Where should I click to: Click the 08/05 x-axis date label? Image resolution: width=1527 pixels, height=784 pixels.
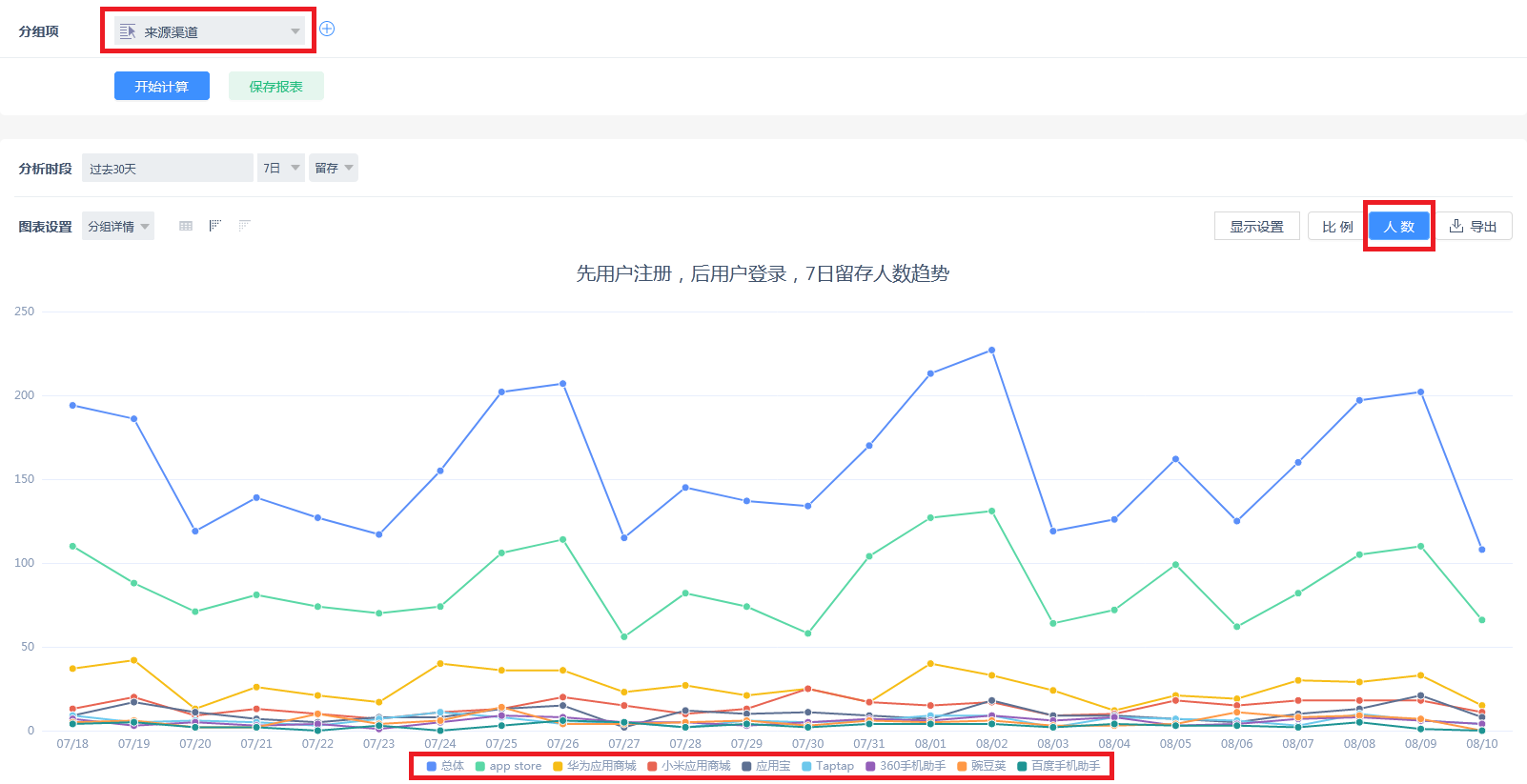point(1175,743)
